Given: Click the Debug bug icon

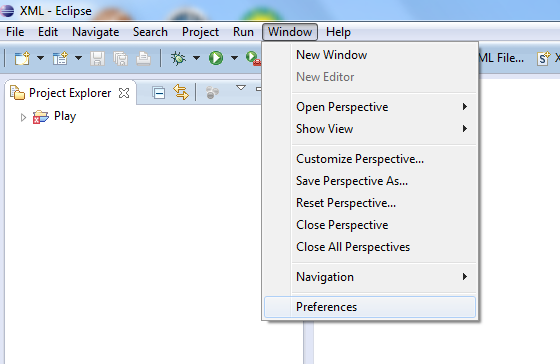Looking at the screenshot, I should click(178, 58).
